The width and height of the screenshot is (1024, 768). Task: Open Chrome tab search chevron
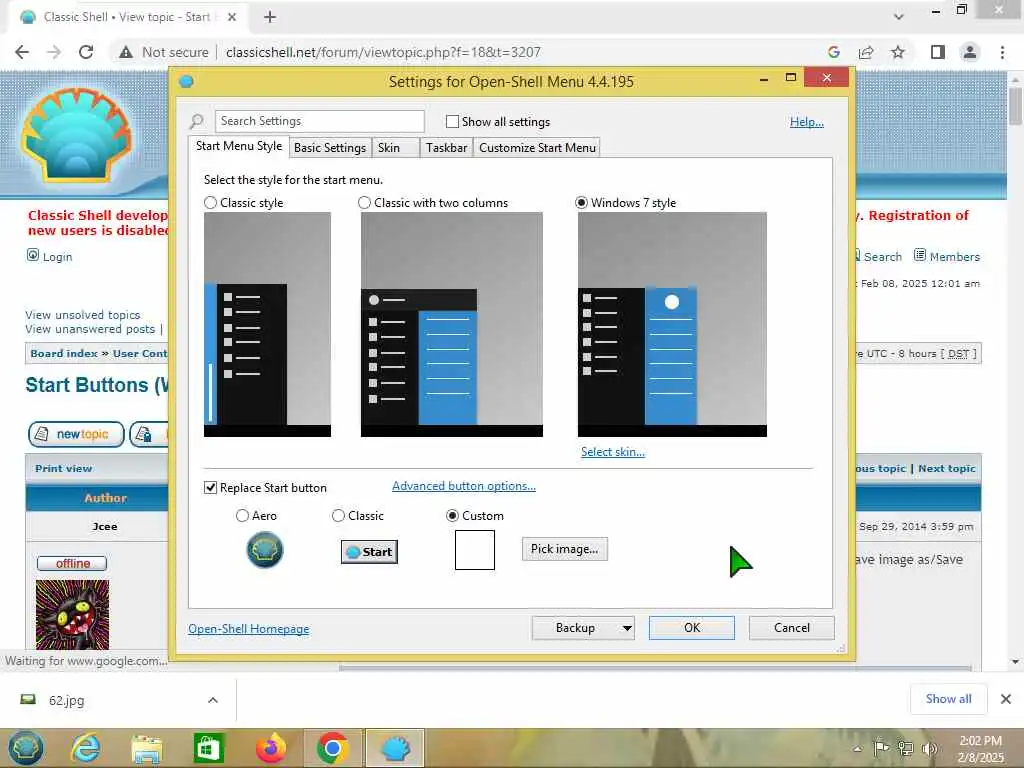pos(899,17)
